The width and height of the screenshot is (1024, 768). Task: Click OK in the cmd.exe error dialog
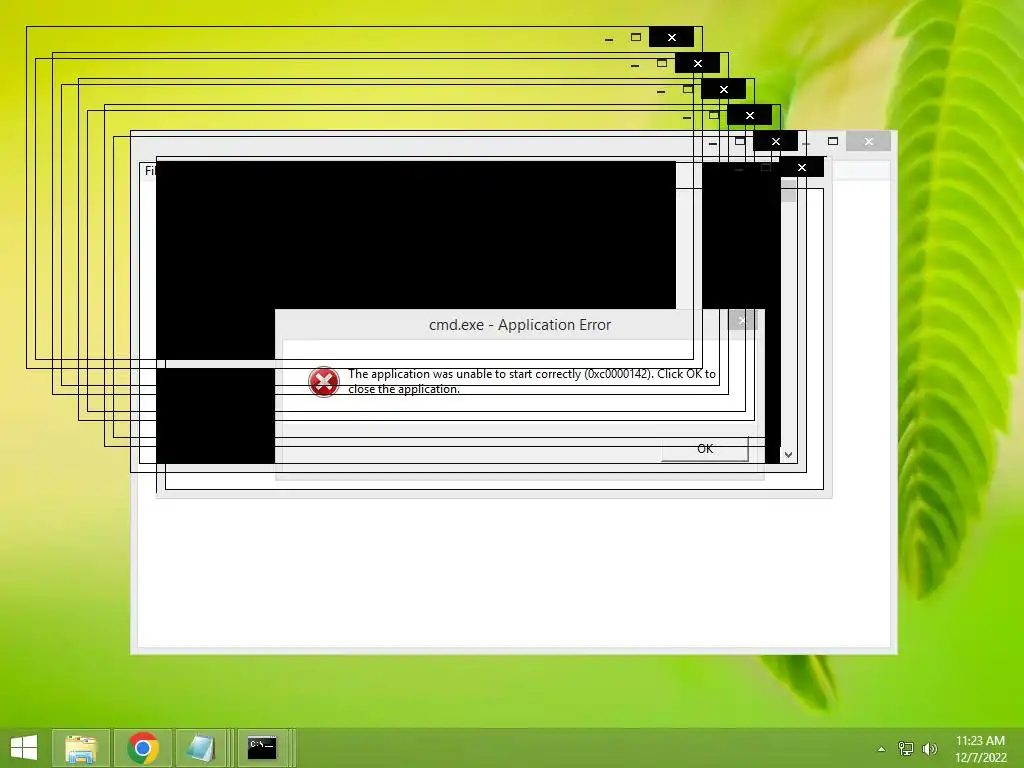(705, 449)
